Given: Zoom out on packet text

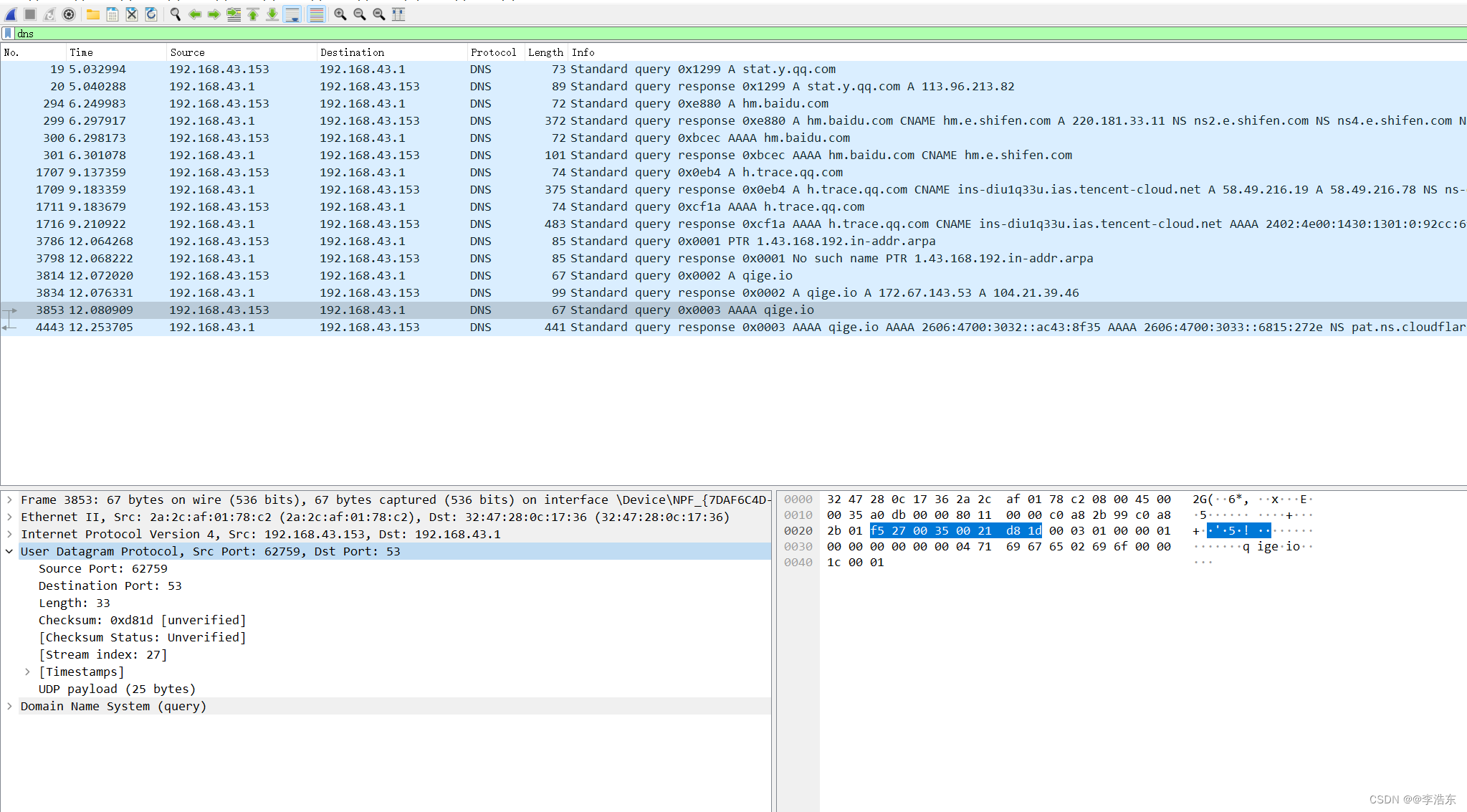Looking at the screenshot, I should click(x=360, y=14).
